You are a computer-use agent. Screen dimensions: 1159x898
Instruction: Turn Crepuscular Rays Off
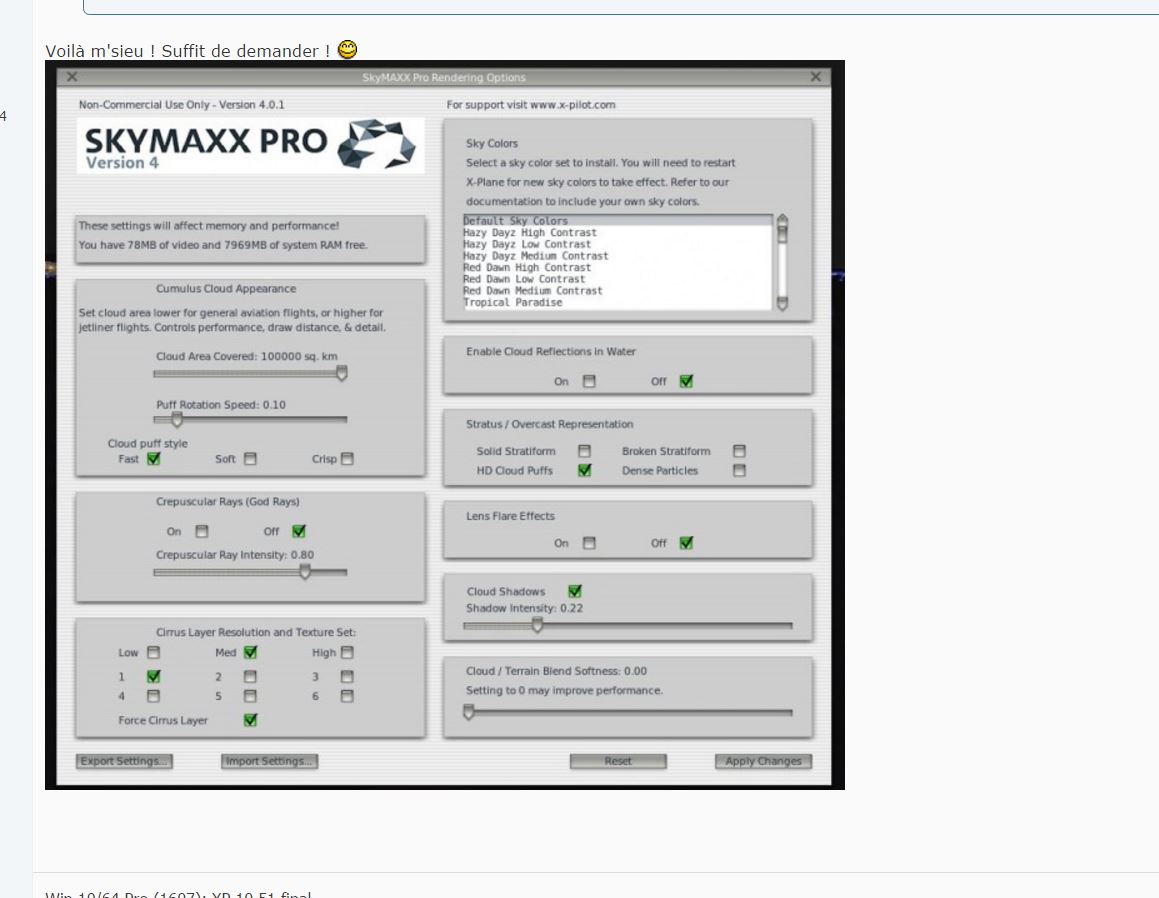coord(299,531)
